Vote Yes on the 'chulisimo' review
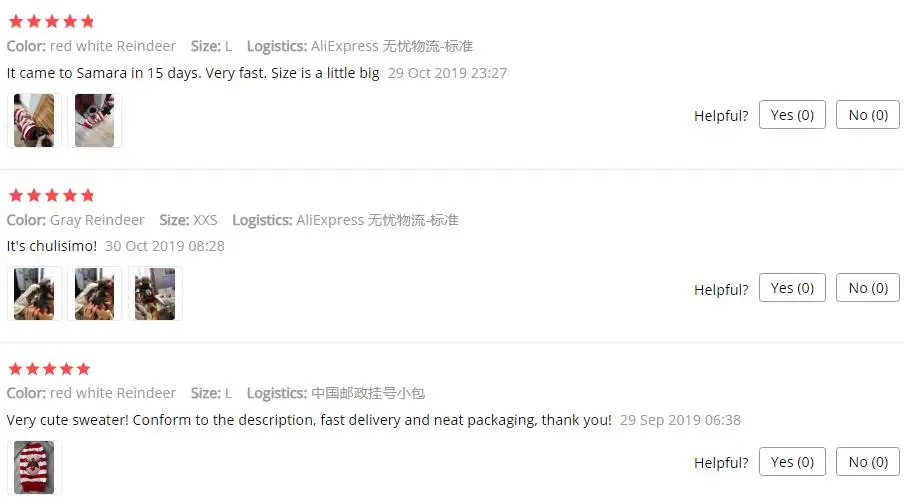The width and height of the screenshot is (904, 498). click(792, 288)
